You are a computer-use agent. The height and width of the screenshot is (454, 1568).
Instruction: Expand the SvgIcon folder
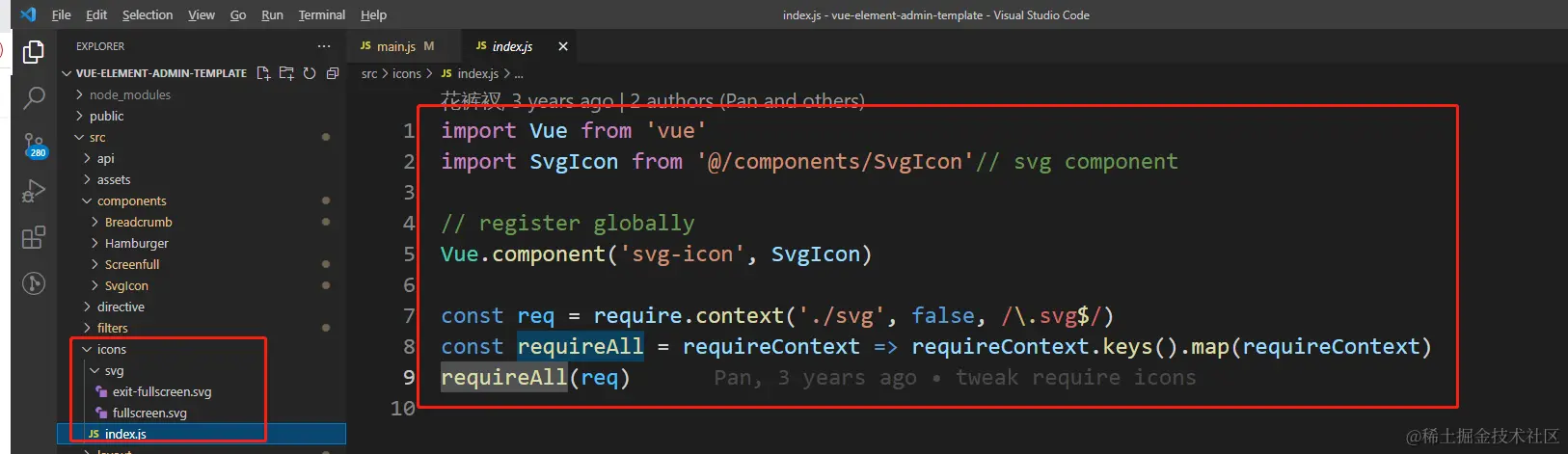pyautogui.click(x=126, y=285)
